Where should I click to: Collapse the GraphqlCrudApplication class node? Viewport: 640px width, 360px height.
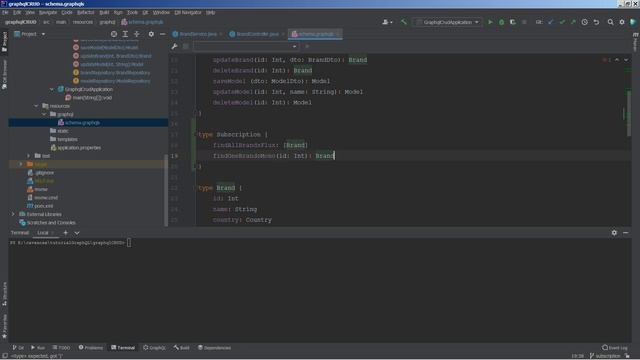pos(52,89)
